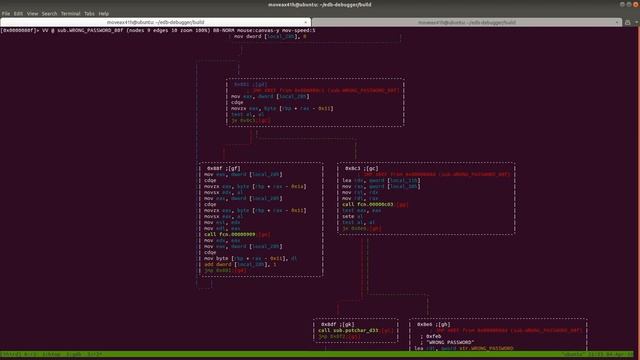This screenshot has height=360, width=640.
Task: Close the second terminal tab
Action: pyautogui.click(x=617, y=22)
